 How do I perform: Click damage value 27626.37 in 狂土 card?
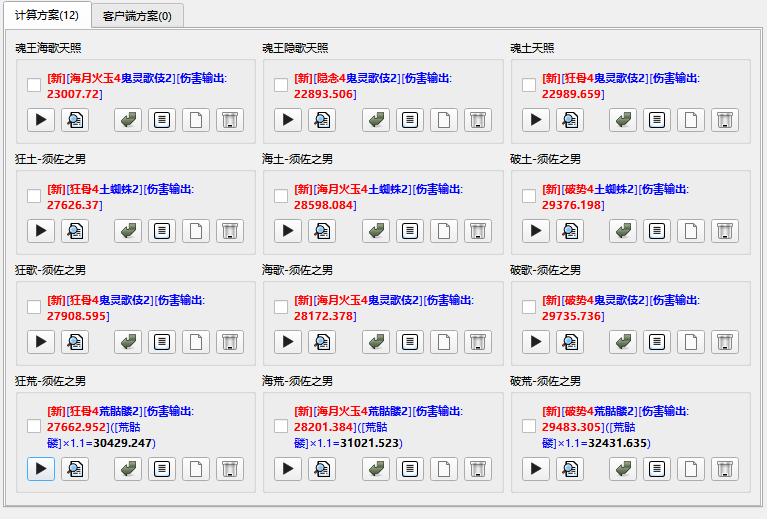pyautogui.click(x=73, y=205)
